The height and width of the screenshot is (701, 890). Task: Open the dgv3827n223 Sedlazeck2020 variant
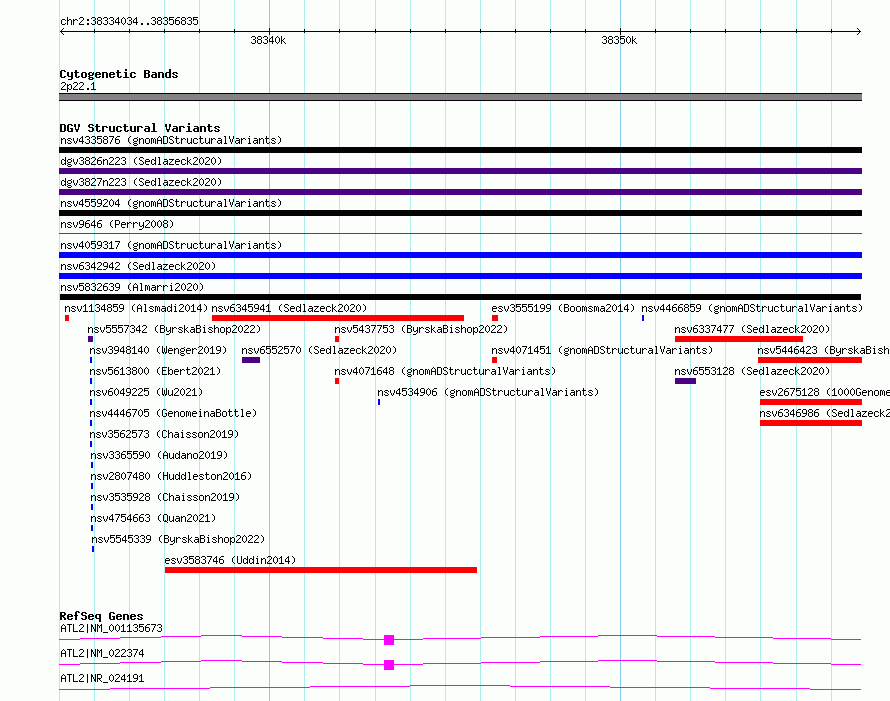(x=141, y=182)
